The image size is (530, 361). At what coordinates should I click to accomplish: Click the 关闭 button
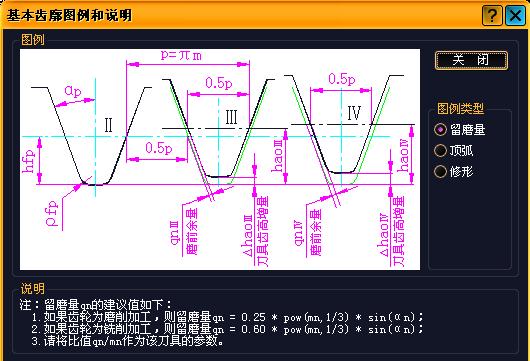pyautogui.click(x=471, y=60)
